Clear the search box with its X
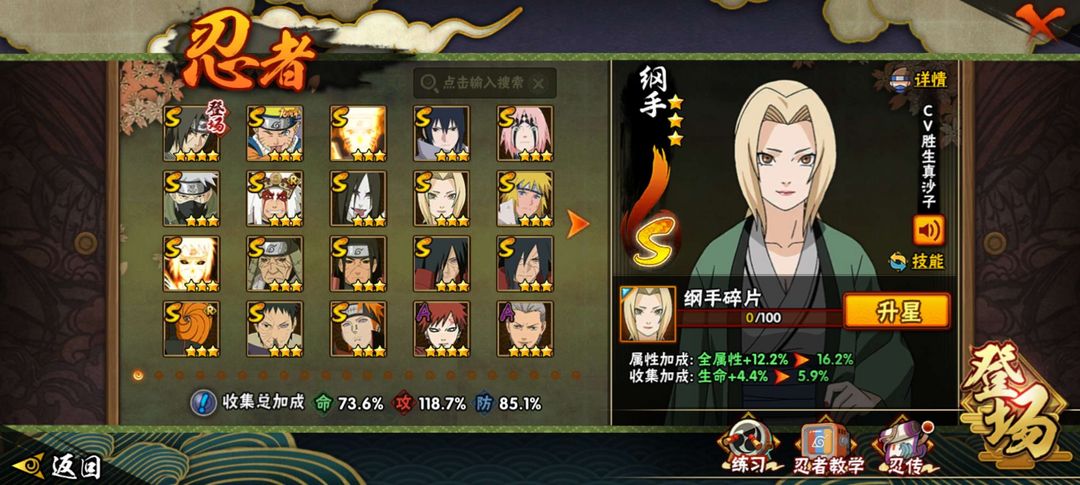The image size is (1080, 485). [x=539, y=83]
